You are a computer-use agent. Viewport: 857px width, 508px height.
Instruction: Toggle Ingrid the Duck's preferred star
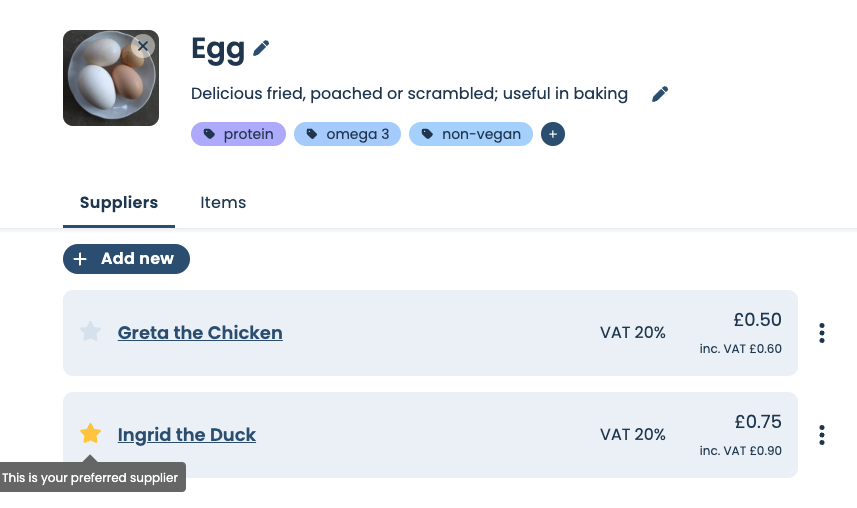[x=91, y=434]
